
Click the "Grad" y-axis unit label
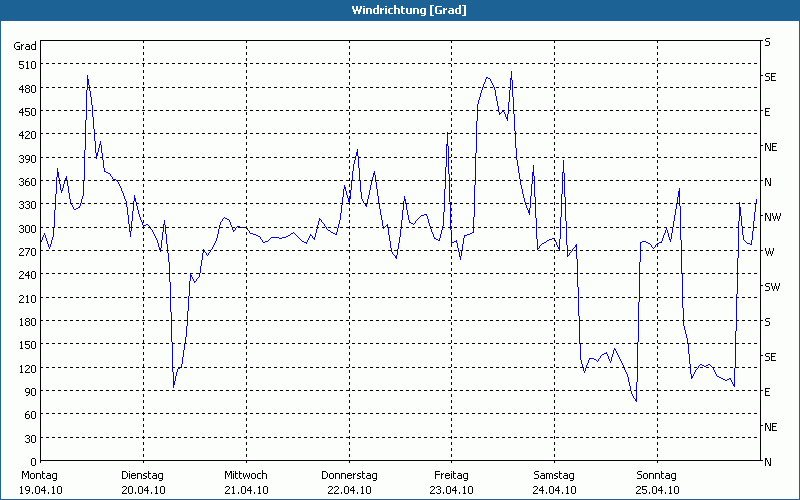tap(25, 46)
